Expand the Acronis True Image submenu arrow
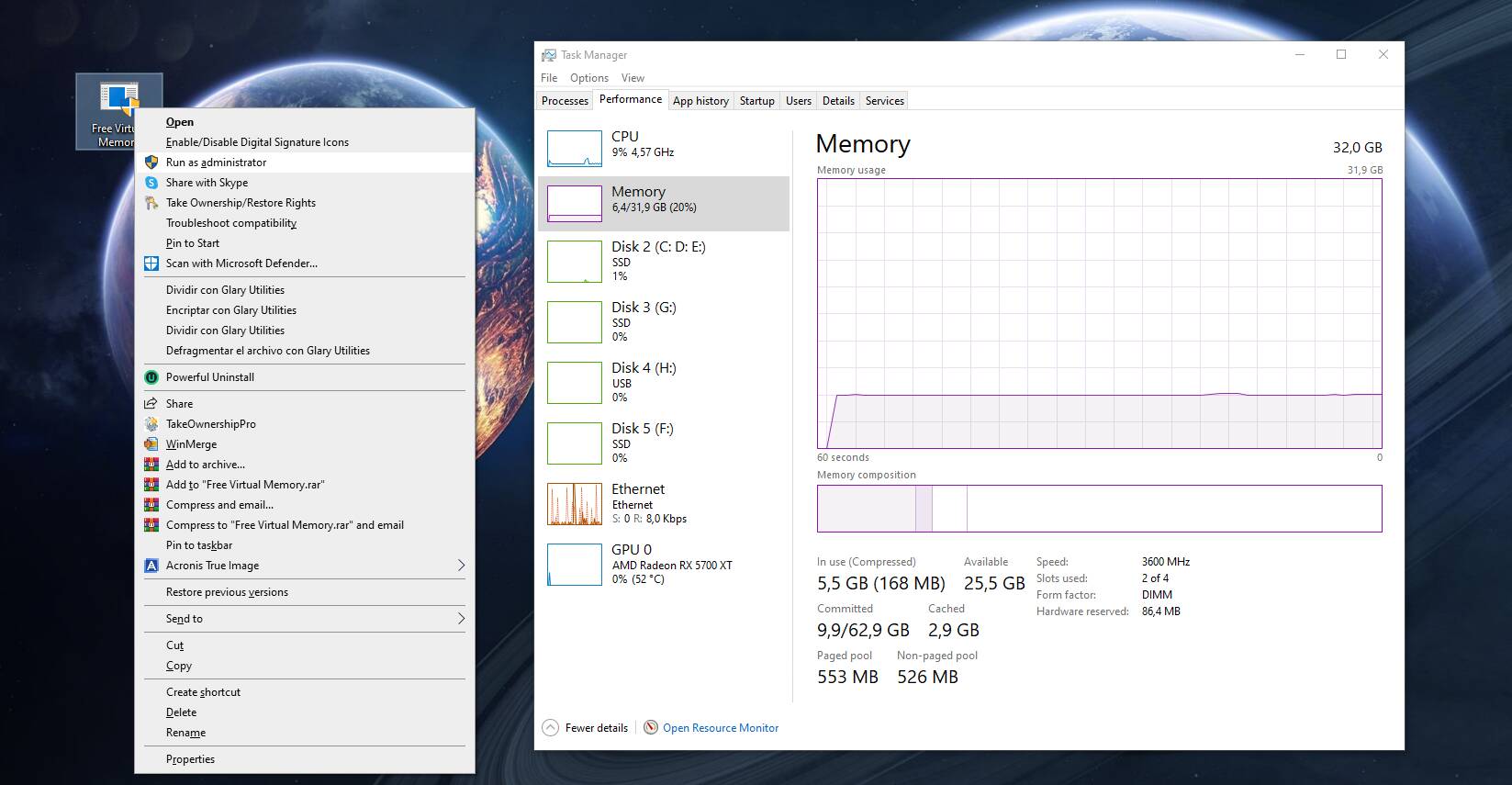This screenshot has width=1512, height=785. [x=461, y=566]
